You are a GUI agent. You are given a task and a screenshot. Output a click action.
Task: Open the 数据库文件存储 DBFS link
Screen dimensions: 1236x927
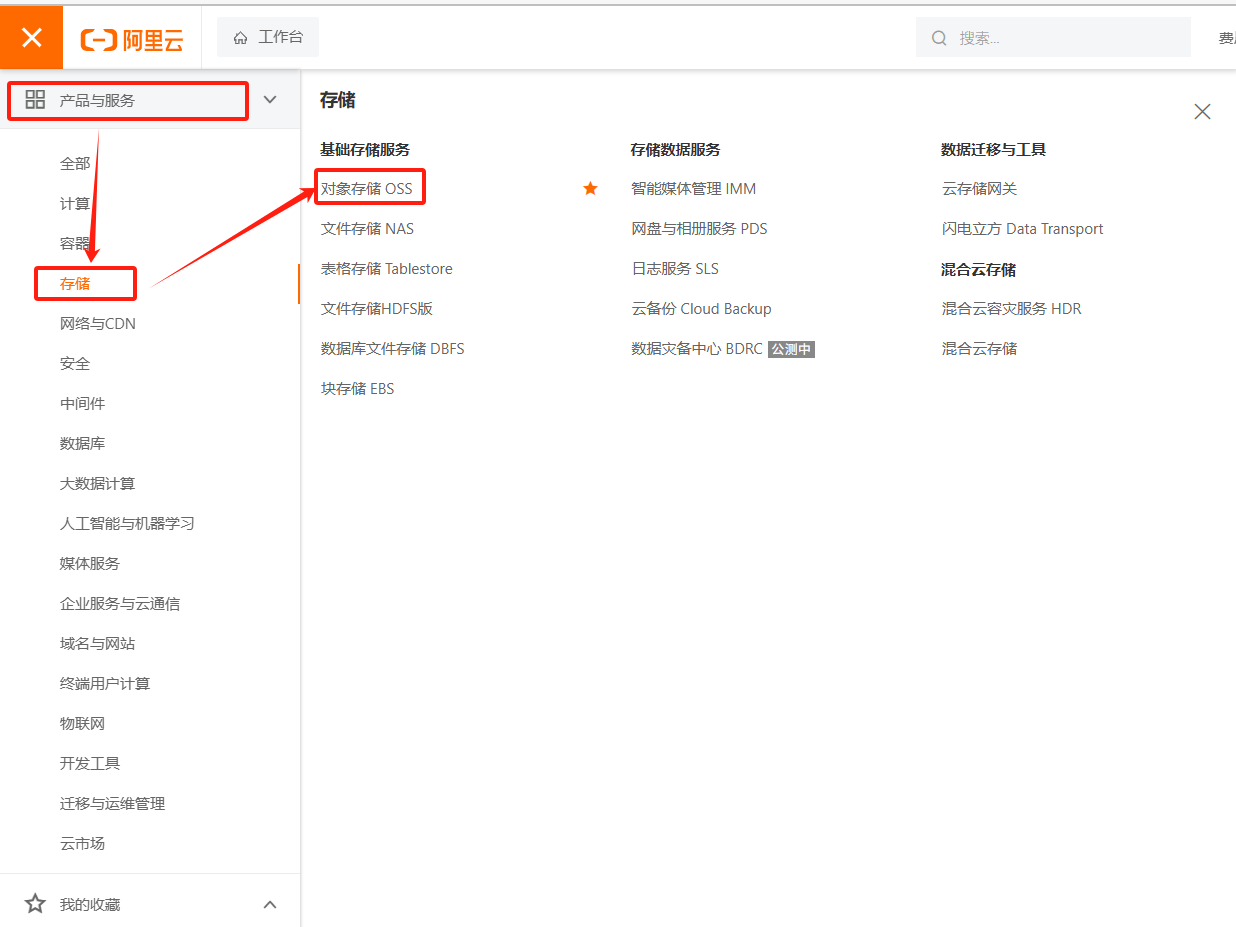[x=392, y=349]
